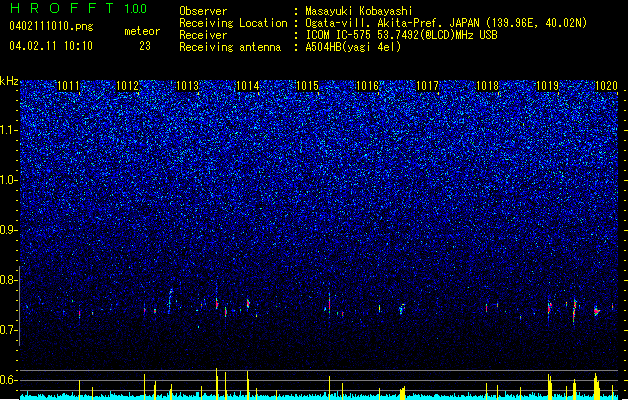Click the 1.0 kHz frequency axis label
Image resolution: width=629 pixels, height=400 pixels.
click(9, 180)
